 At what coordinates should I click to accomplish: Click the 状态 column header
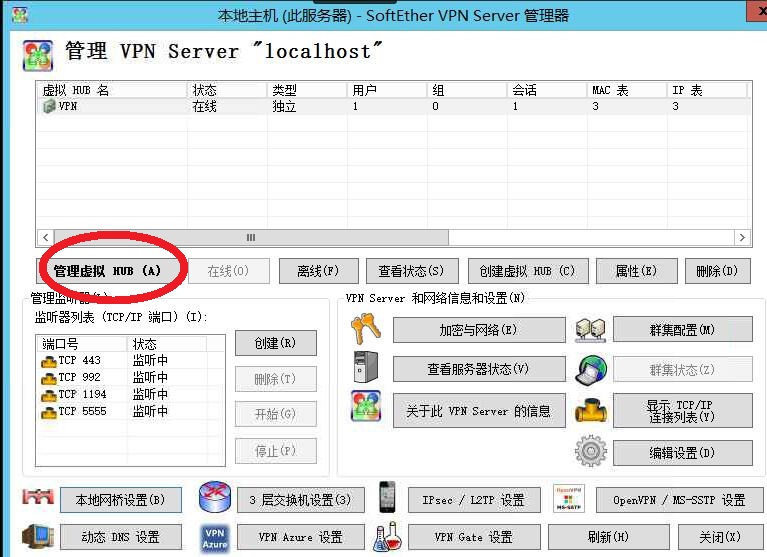point(227,90)
